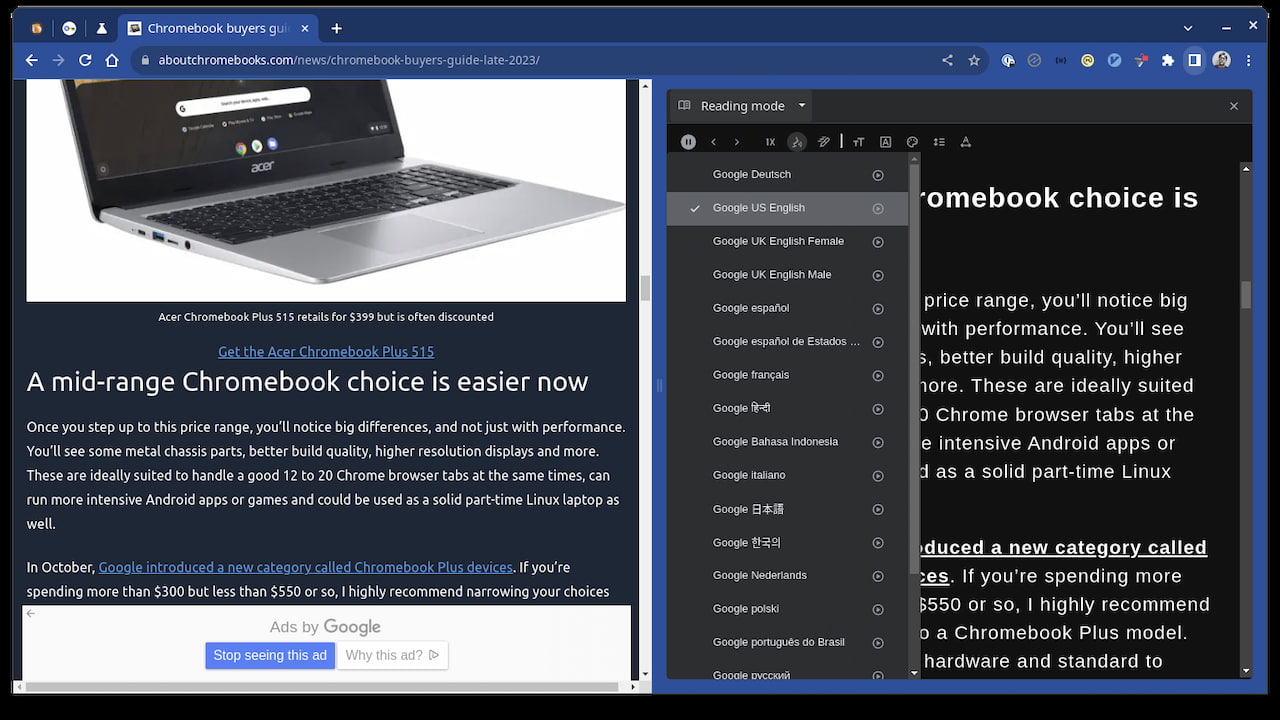The image size is (1280, 720).
Task: Open the Chrome three-dot menu
Action: (1248, 60)
